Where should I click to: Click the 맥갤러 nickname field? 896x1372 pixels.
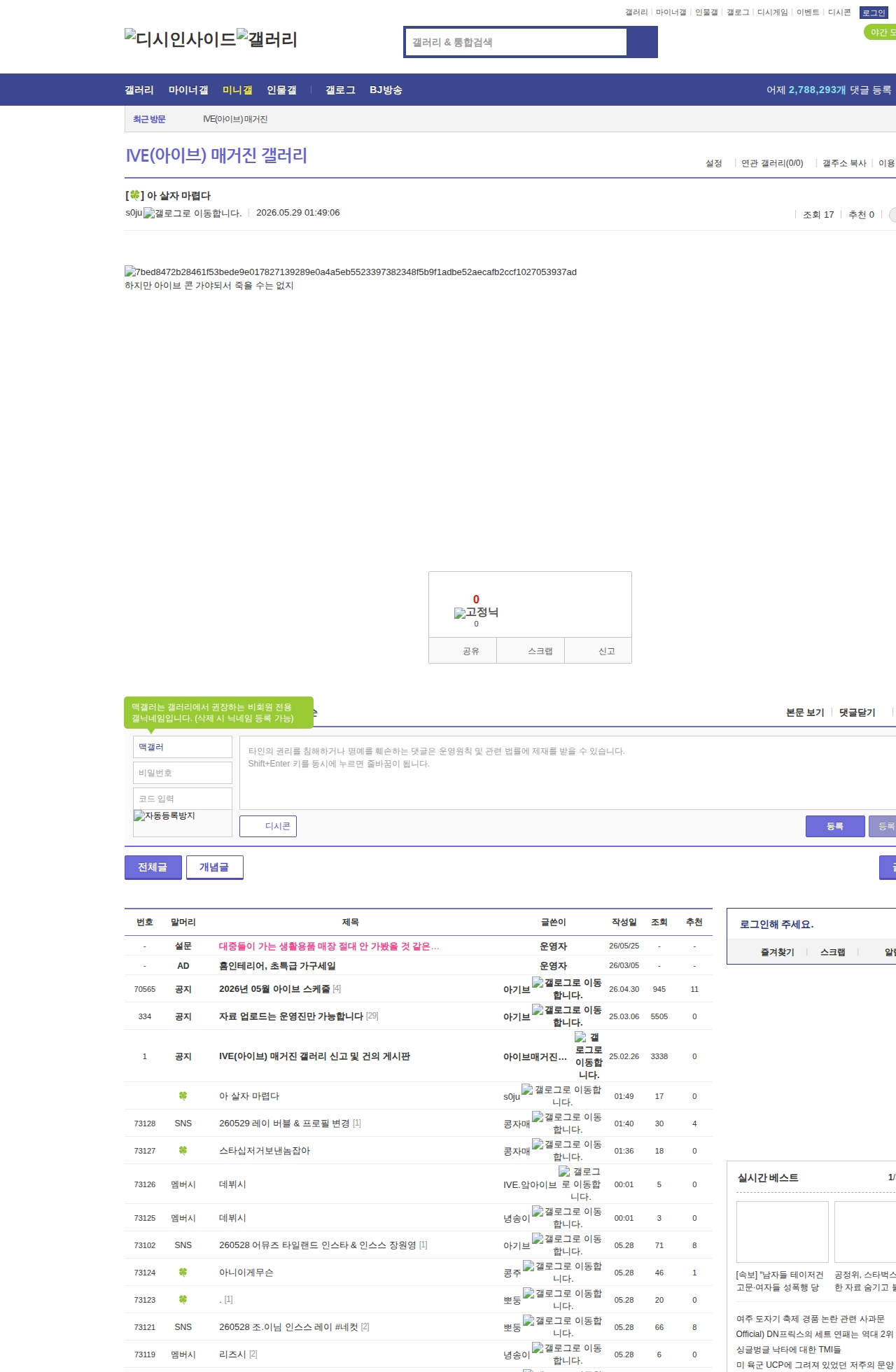[x=183, y=747]
